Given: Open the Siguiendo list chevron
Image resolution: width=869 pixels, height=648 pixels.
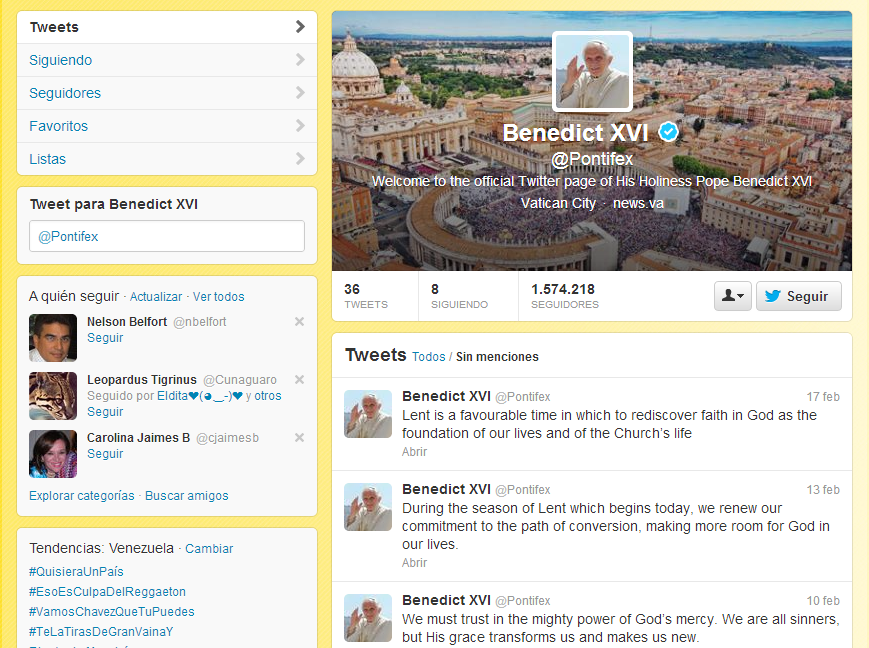Looking at the screenshot, I should pos(300,60).
